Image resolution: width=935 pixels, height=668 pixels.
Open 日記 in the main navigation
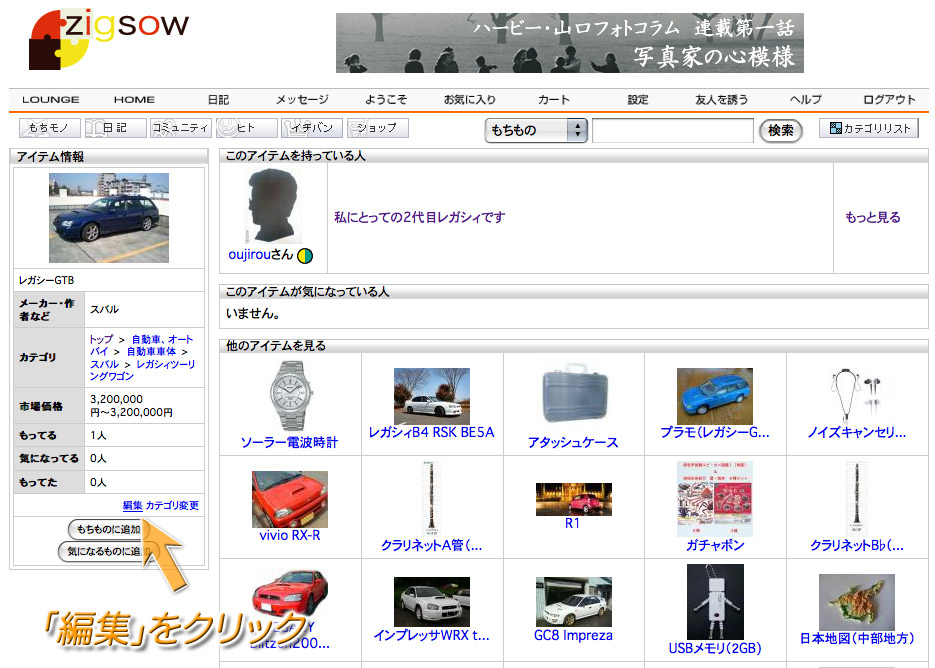tap(218, 100)
